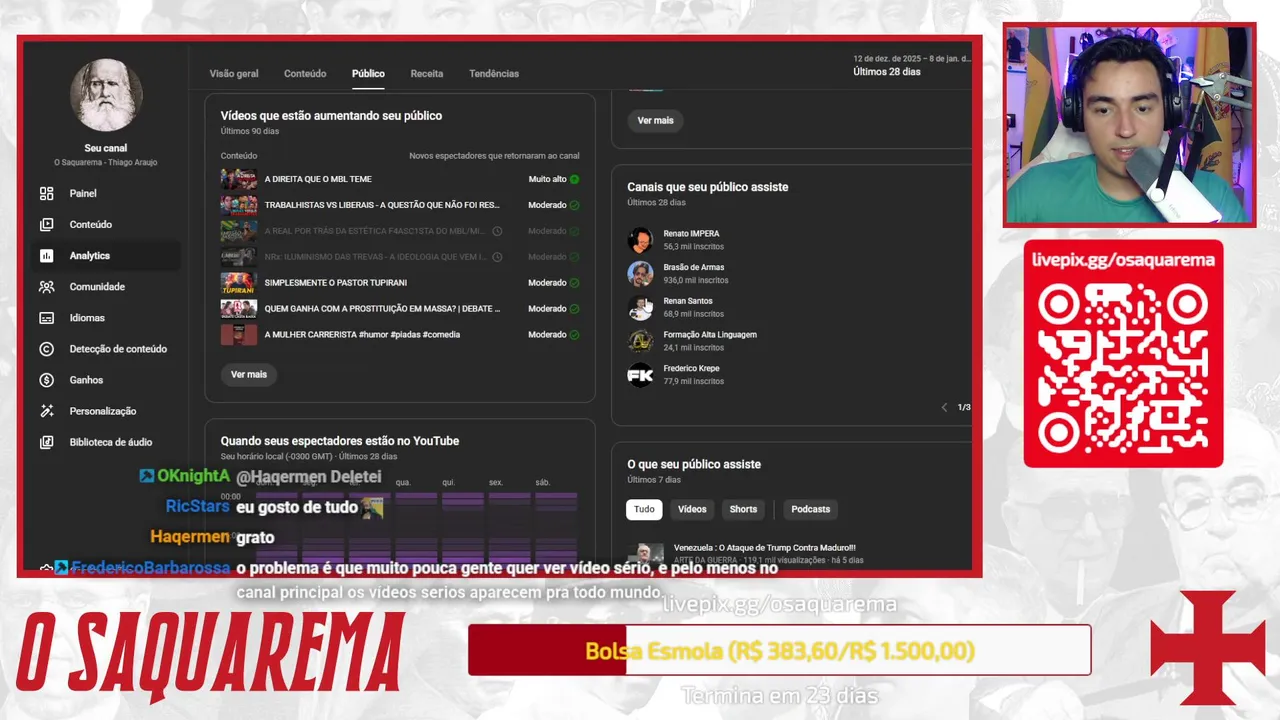Screen dimensions: 1280x720
Task: Click check icon on PASTOR TUPIRANI row
Action: point(574,283)
